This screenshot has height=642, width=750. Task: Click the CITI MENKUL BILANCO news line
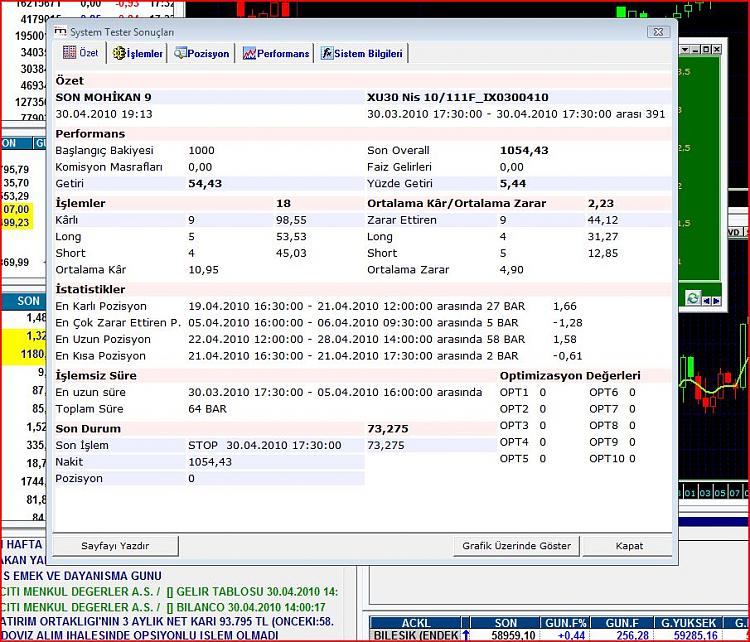coord(163,607)
